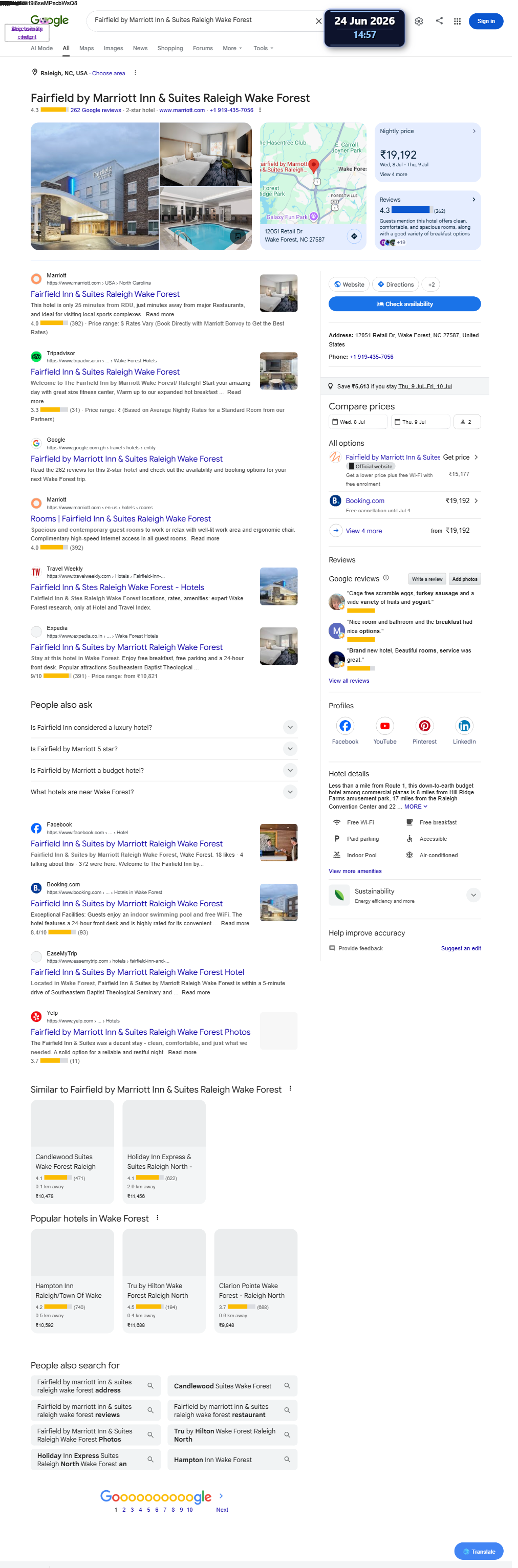Open the hotel's Pinterest profile icon
The image size is (518, 1568).
click(424, 726)
